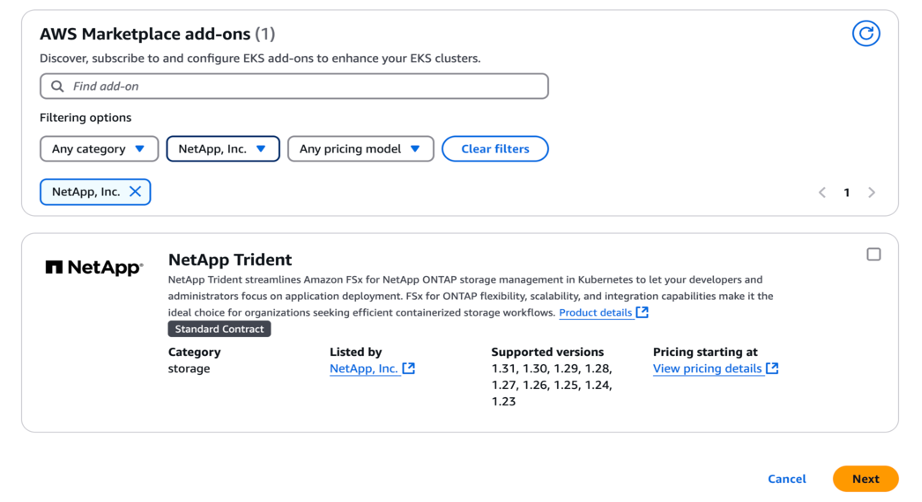Focus the Find add-on search field

pyautogui.click(x=300, y=87)
